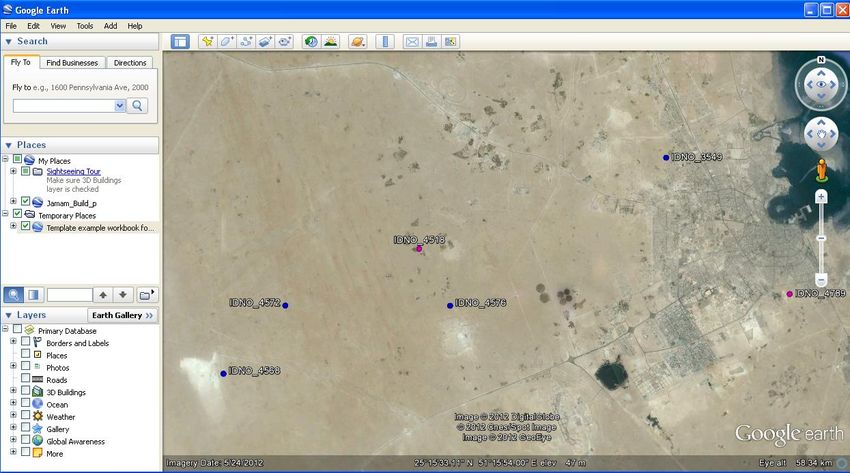Open the Sightseeing Tour link
The image size is (850, 473).
coord(74,171)
